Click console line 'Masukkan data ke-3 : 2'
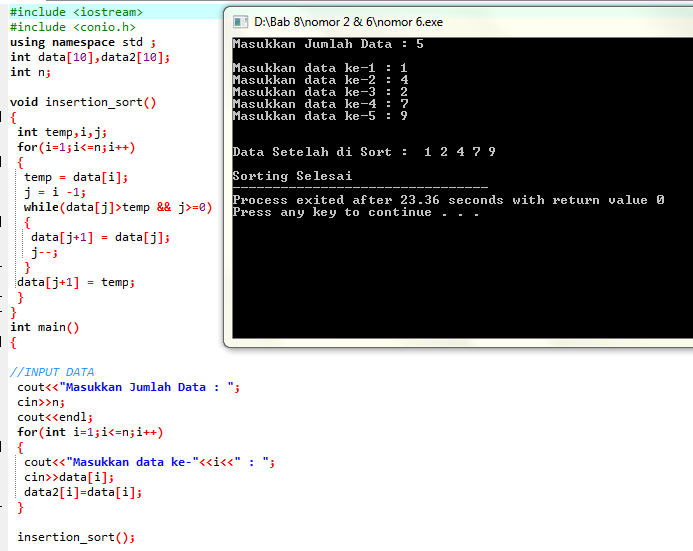The width and height of the screenshot is (693, 551). (x=320, y=92)
